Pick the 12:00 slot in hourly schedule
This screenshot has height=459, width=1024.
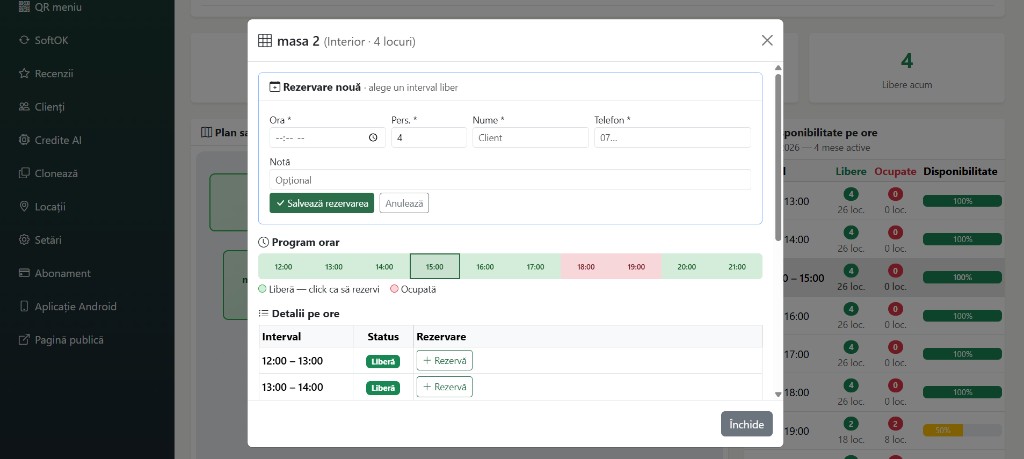coord(283,266)
